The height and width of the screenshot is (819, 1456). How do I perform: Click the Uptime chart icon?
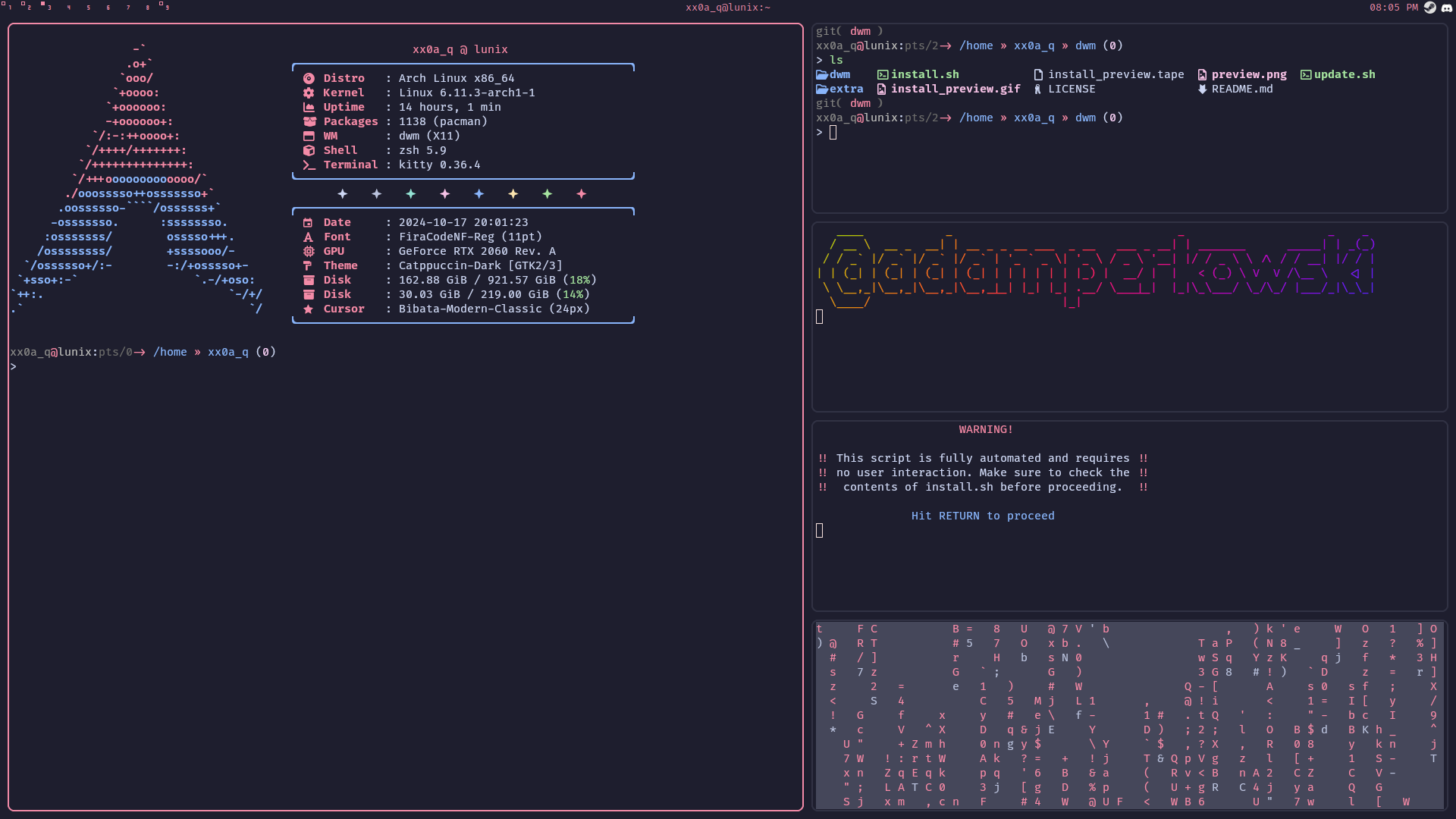[x=309, y=107]
